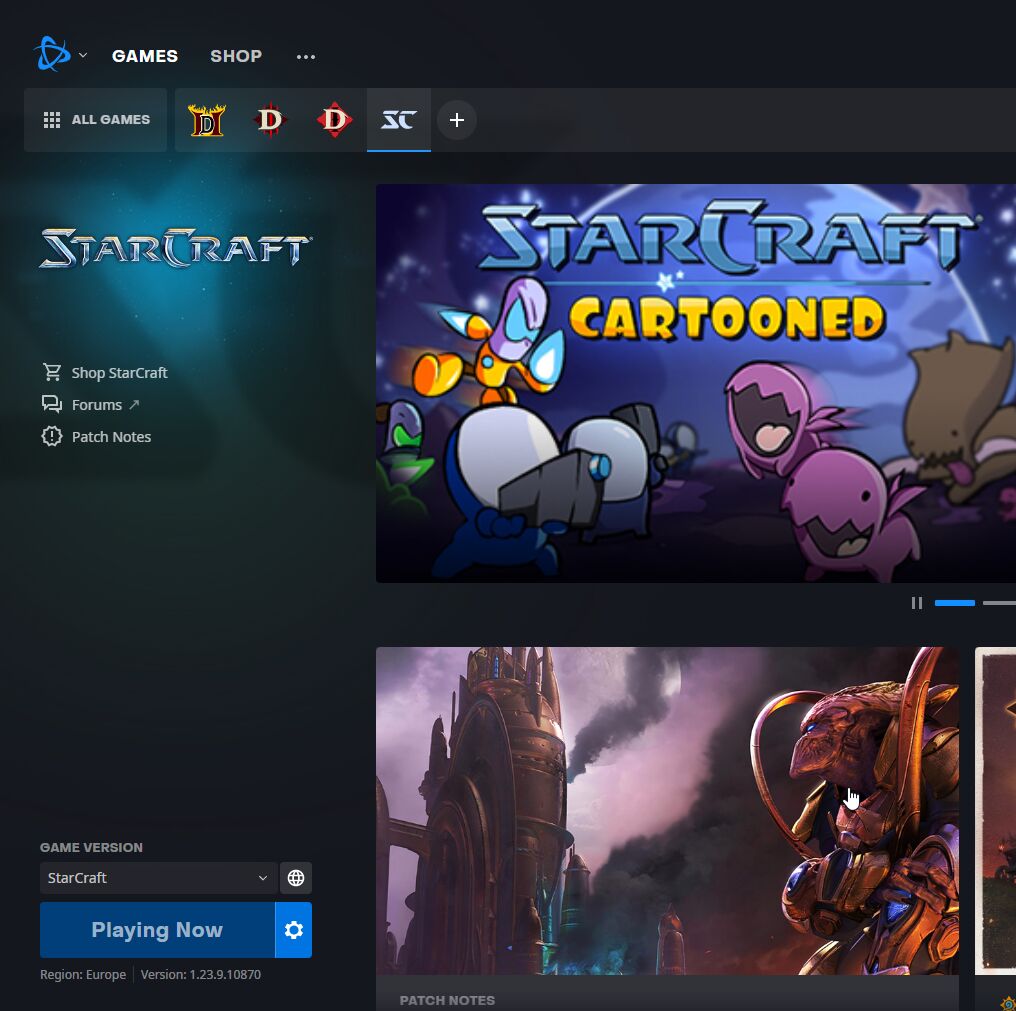Screen dimensions: 1016x1011
Task: Click the PATCH NOTES card label
Action: tap(447, 1001)
